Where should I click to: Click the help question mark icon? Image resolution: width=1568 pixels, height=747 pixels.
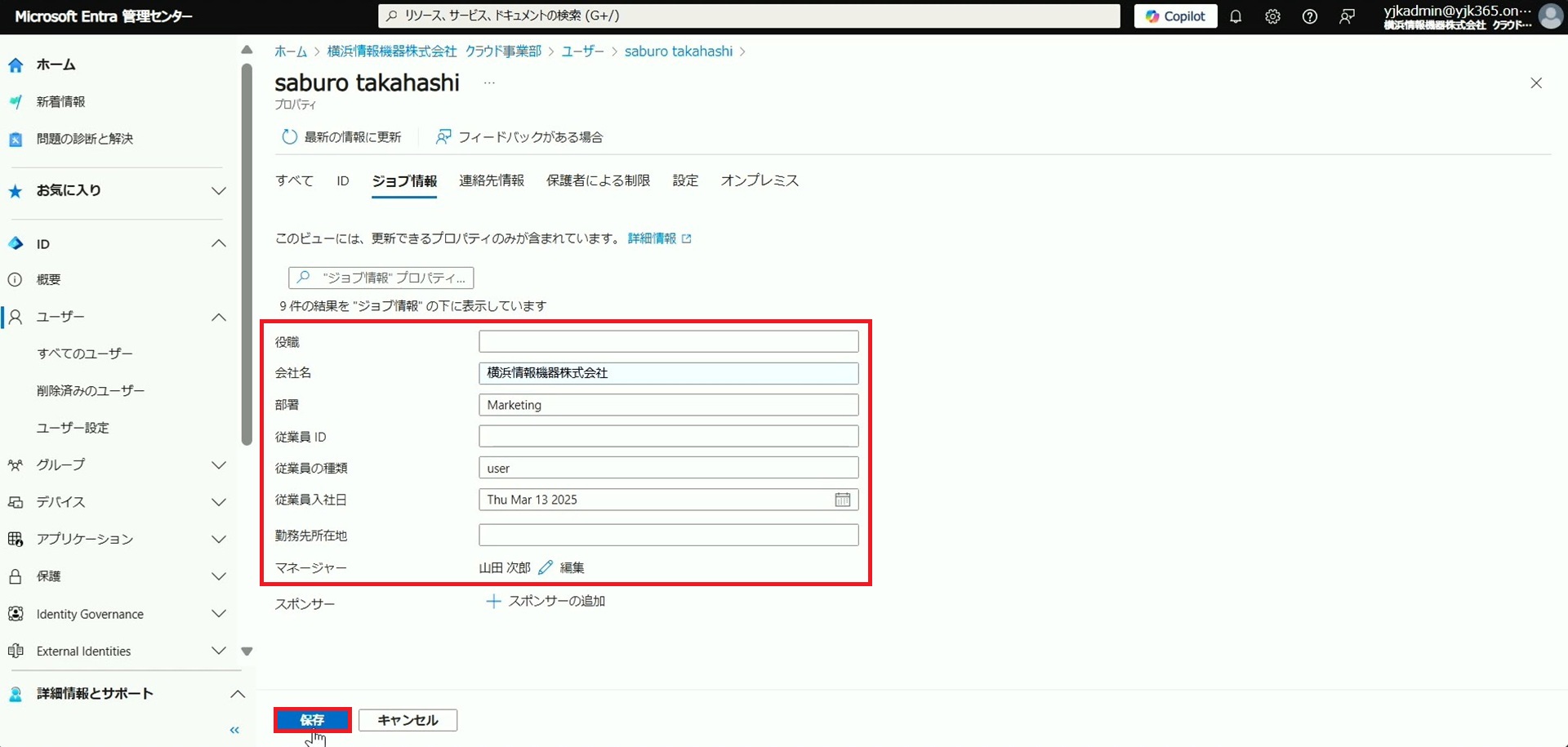point(1309,16)
